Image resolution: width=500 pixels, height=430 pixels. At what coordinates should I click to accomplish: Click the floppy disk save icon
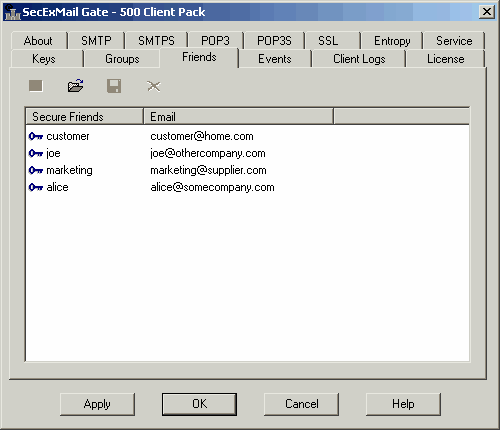point(114,86)
